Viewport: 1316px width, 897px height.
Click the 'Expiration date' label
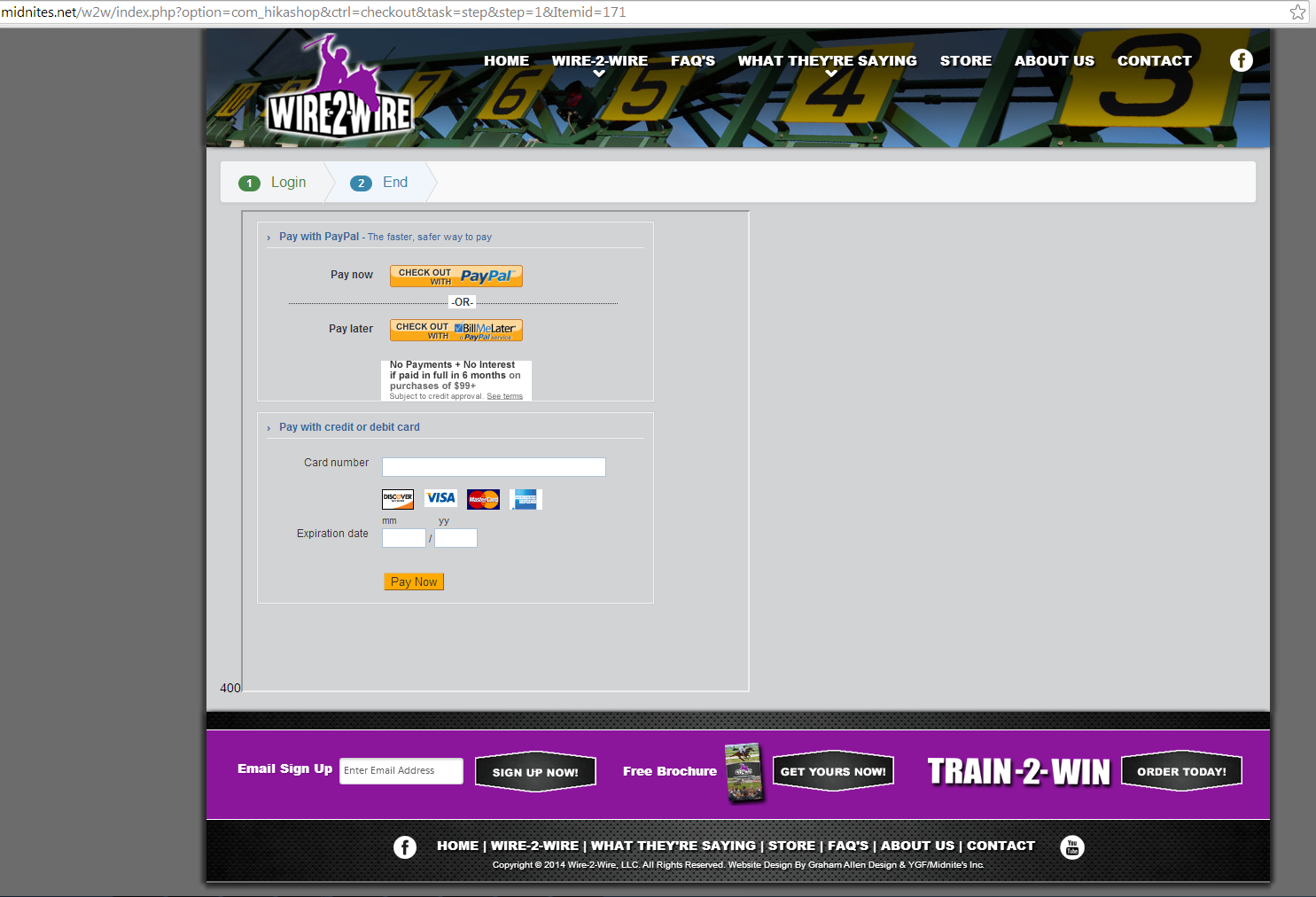coord(332,534)
